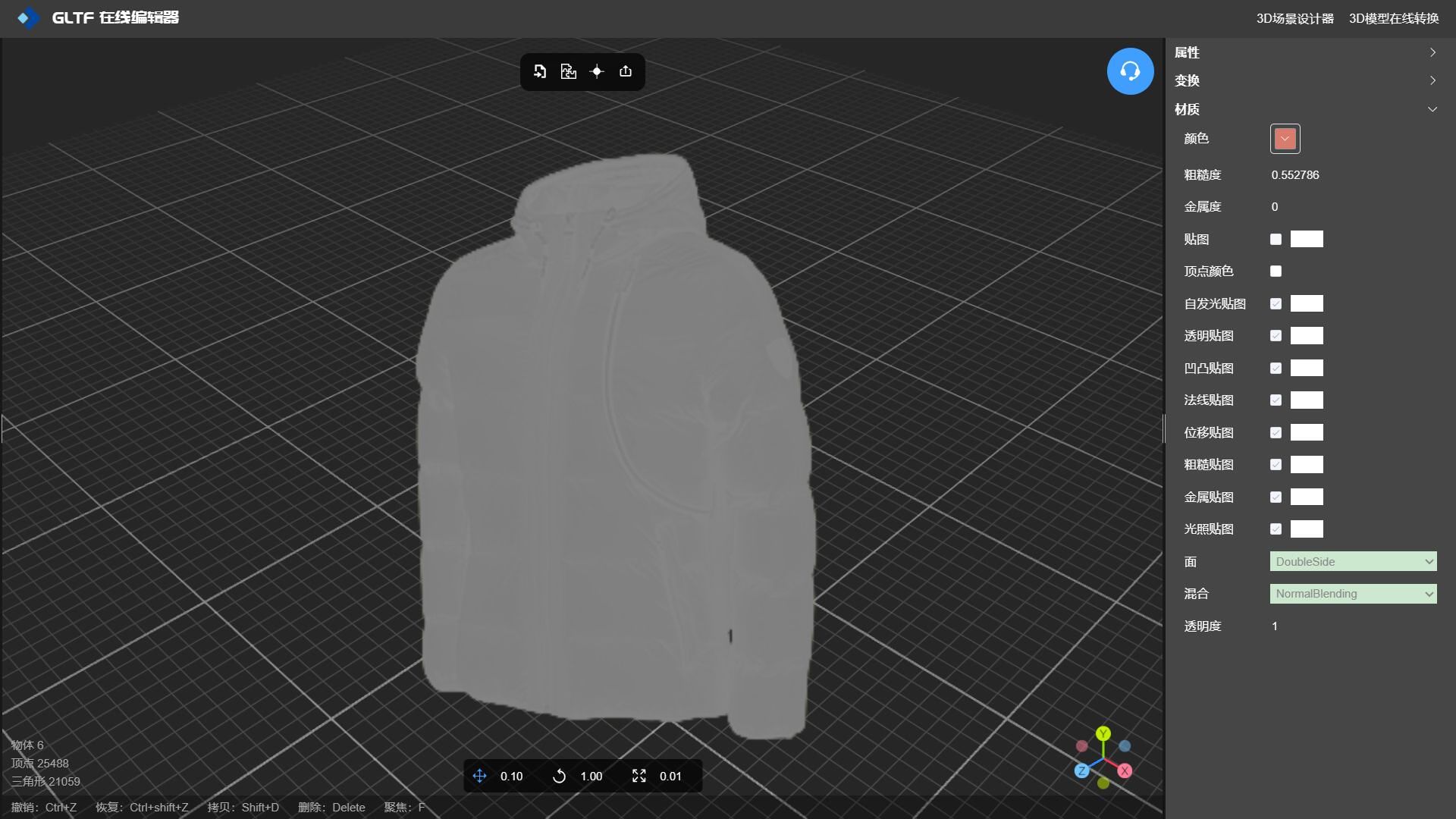This screenshot has height=819, width=1456.
Task: Uncheck the 光照贴图 checkbox
Action: (1276, 529)
